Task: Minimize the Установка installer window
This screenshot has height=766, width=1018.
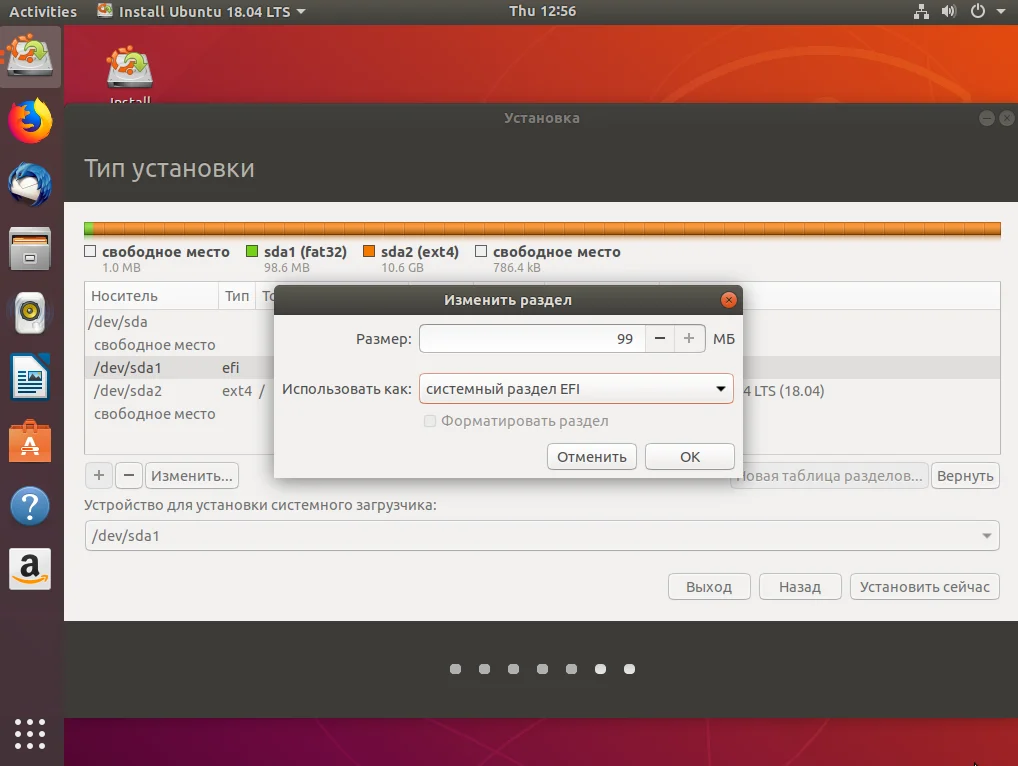Action: 986,118
